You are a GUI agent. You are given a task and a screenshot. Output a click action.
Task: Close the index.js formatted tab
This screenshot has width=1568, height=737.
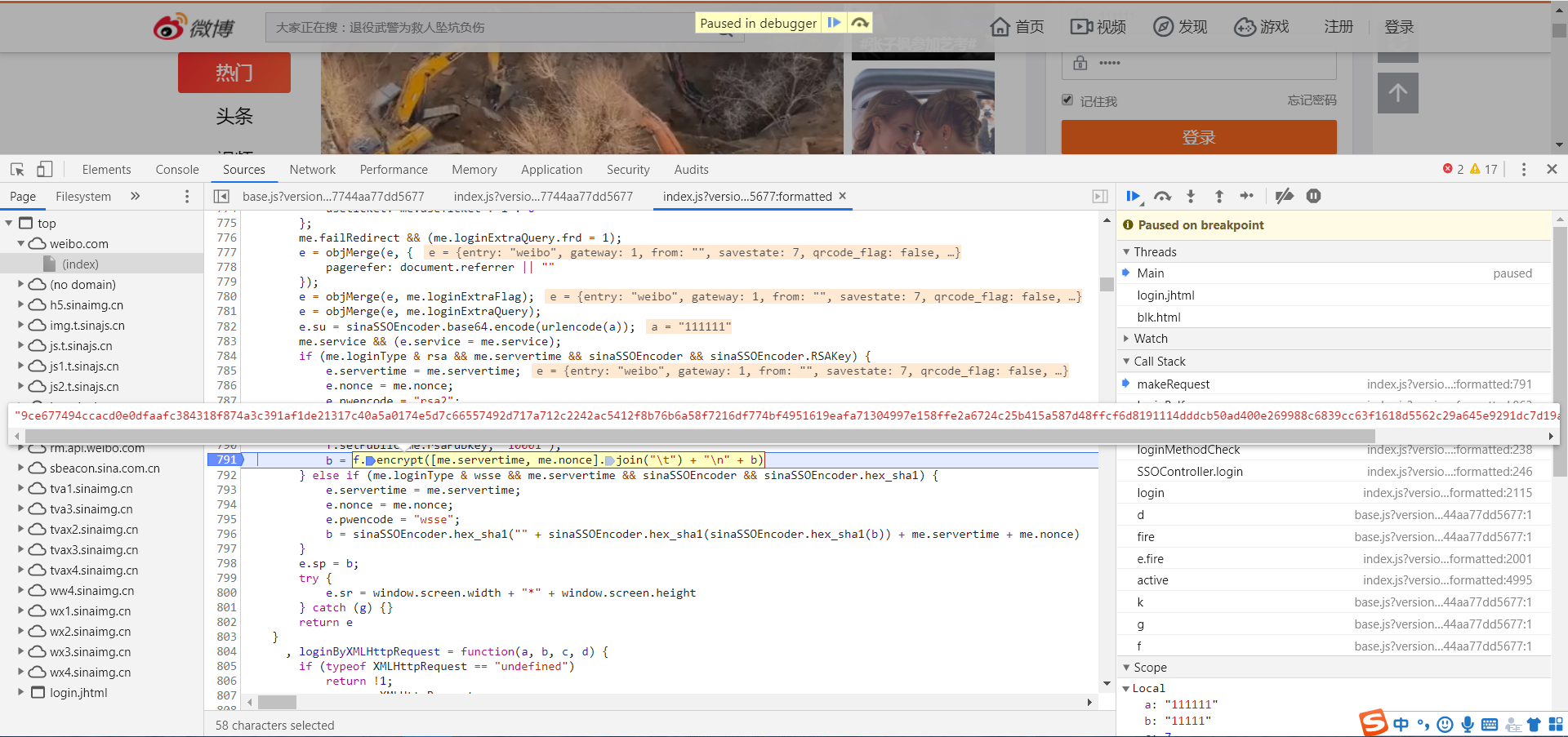843,196
